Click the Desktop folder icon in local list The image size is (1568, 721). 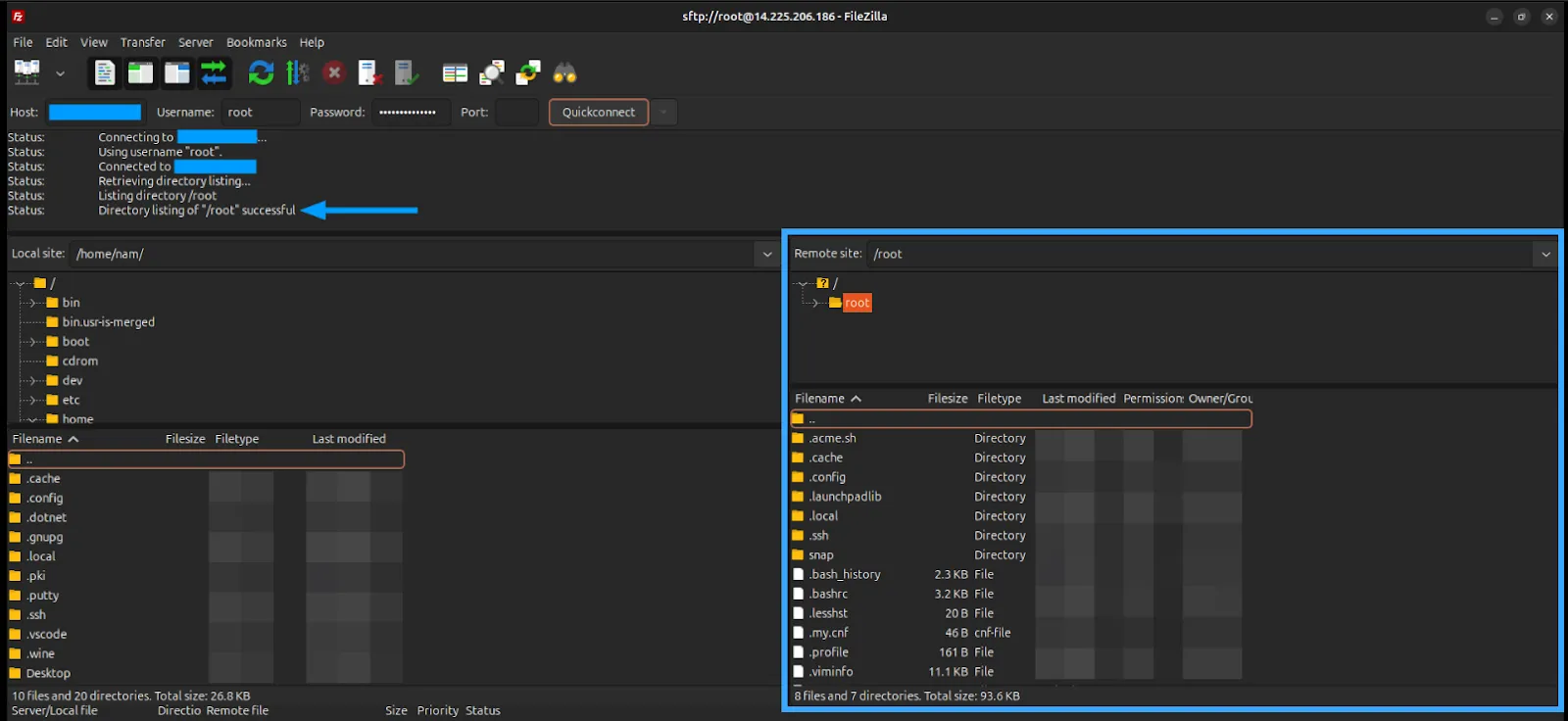coord(15,673)
